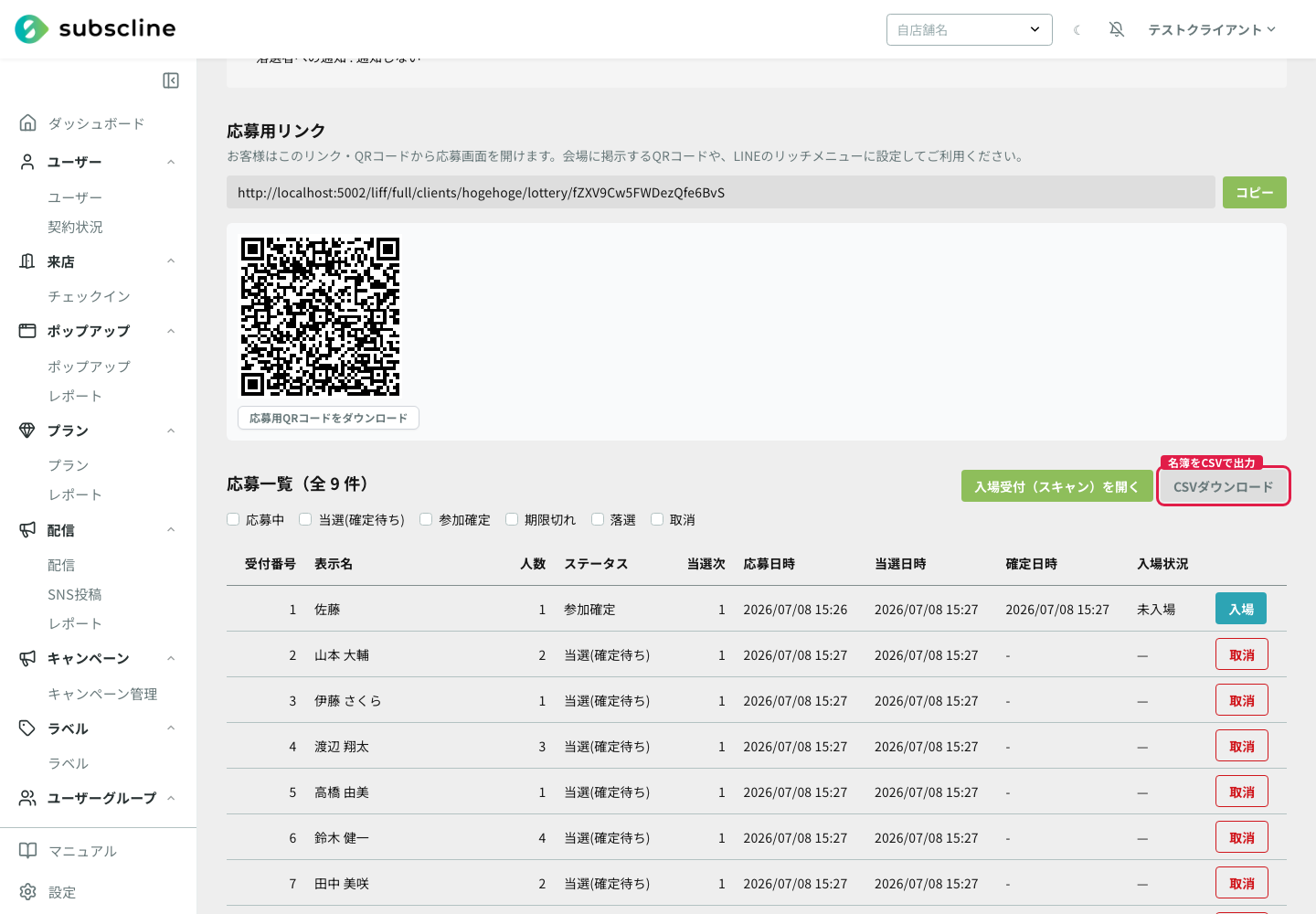Toggle dark mode with the moon icon

click(x=1077, y=30)
